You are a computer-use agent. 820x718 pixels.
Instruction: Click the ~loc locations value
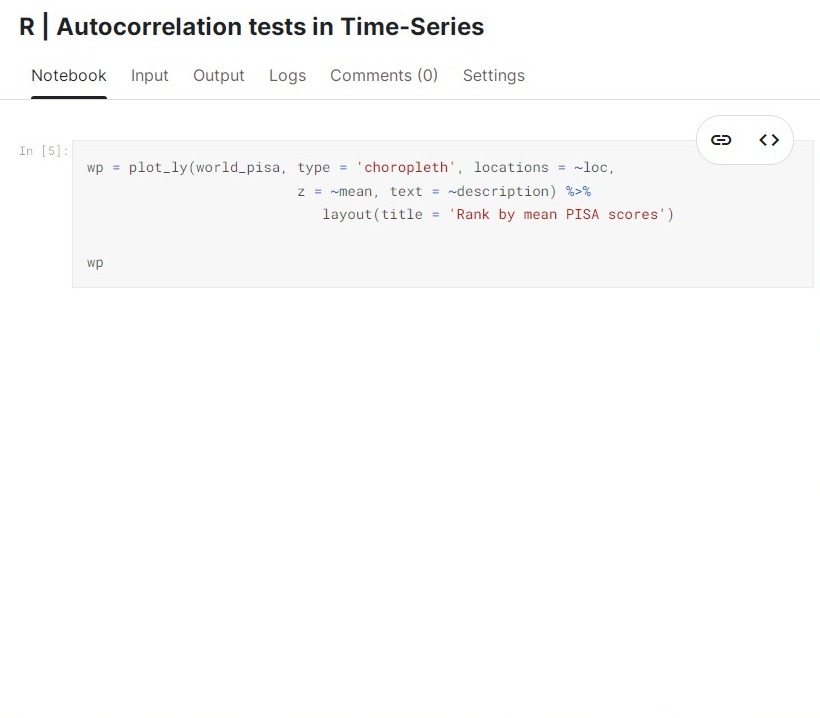click(590, 167)
